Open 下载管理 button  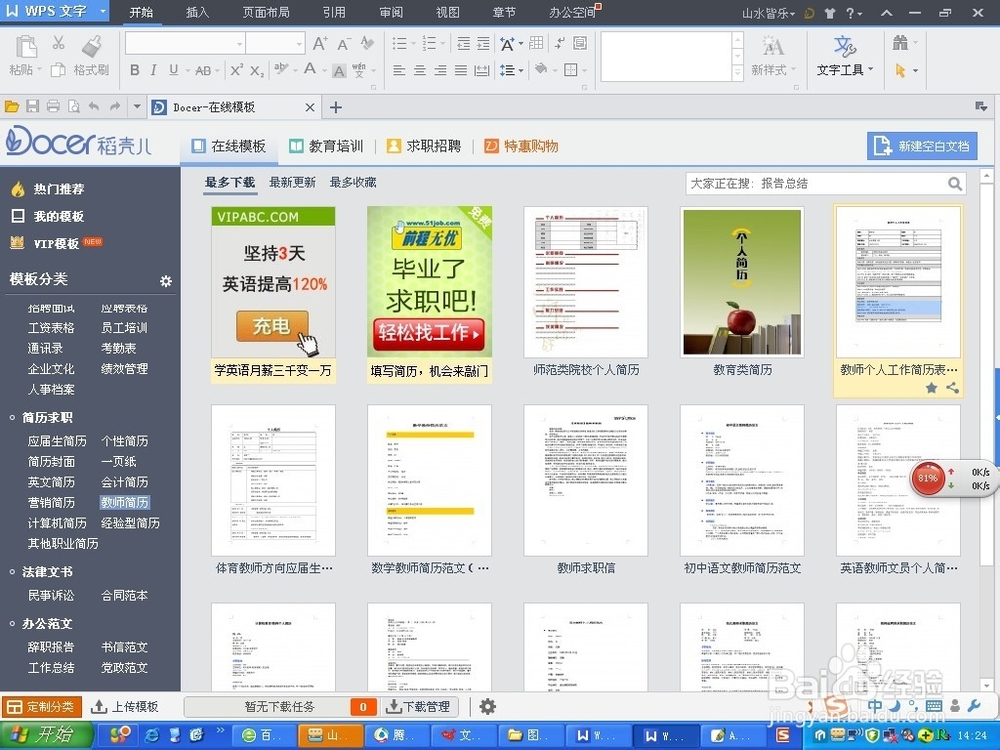pyautogui.click(x=418, y=707)
